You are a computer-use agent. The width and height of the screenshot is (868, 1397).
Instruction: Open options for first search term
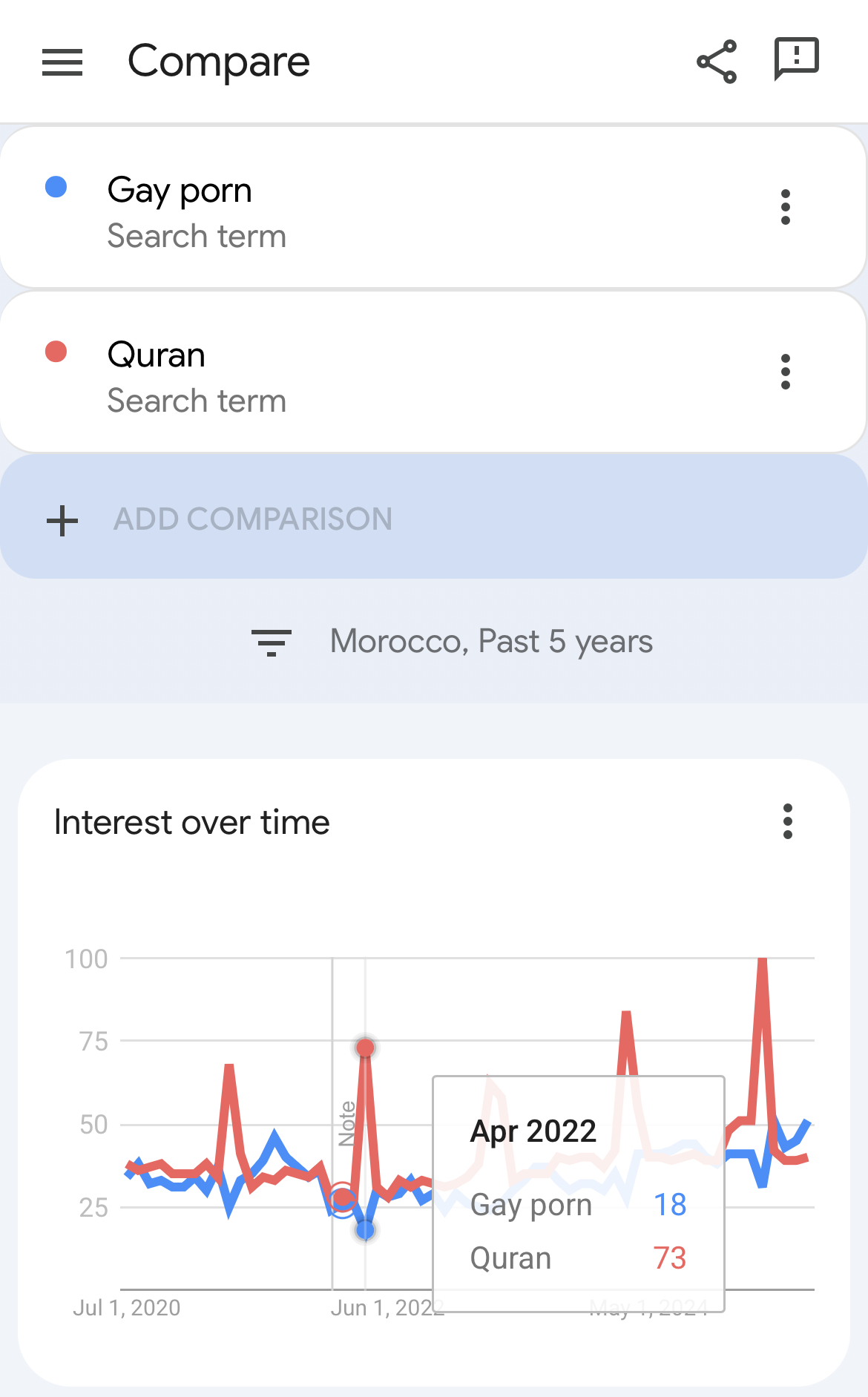coord(786,207)
